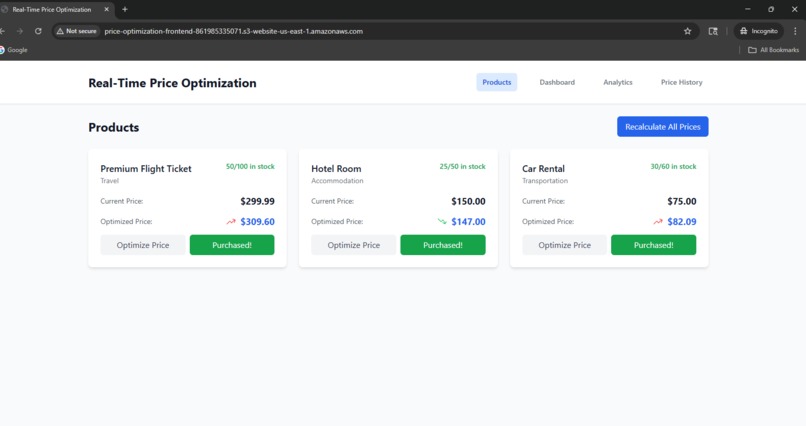The height and width of the screenshot is (426, 806).
Task: Open the Google bookmark shortcut
Action: pyautogui.click(x=14, y=50)
